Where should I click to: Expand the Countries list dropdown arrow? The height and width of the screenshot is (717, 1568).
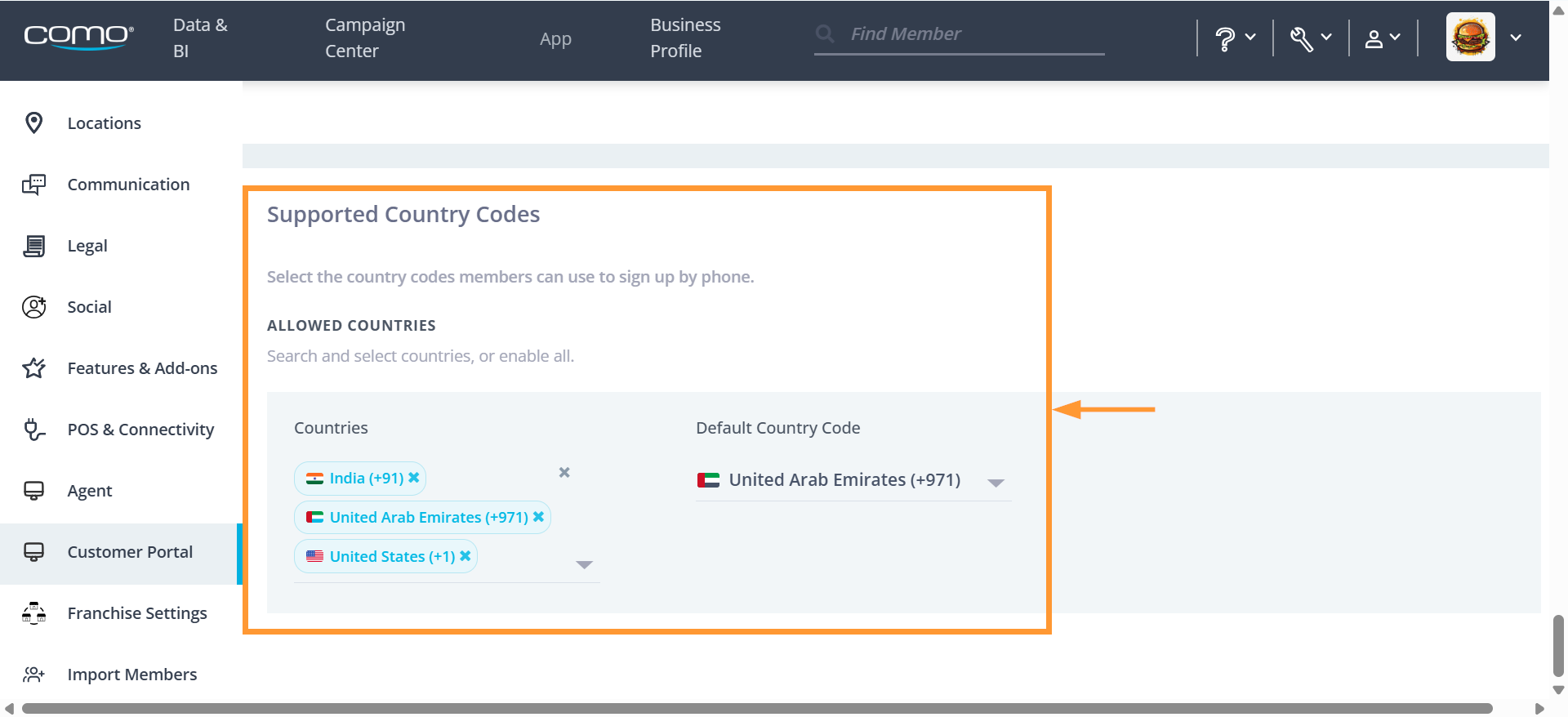tap(584, 564)
